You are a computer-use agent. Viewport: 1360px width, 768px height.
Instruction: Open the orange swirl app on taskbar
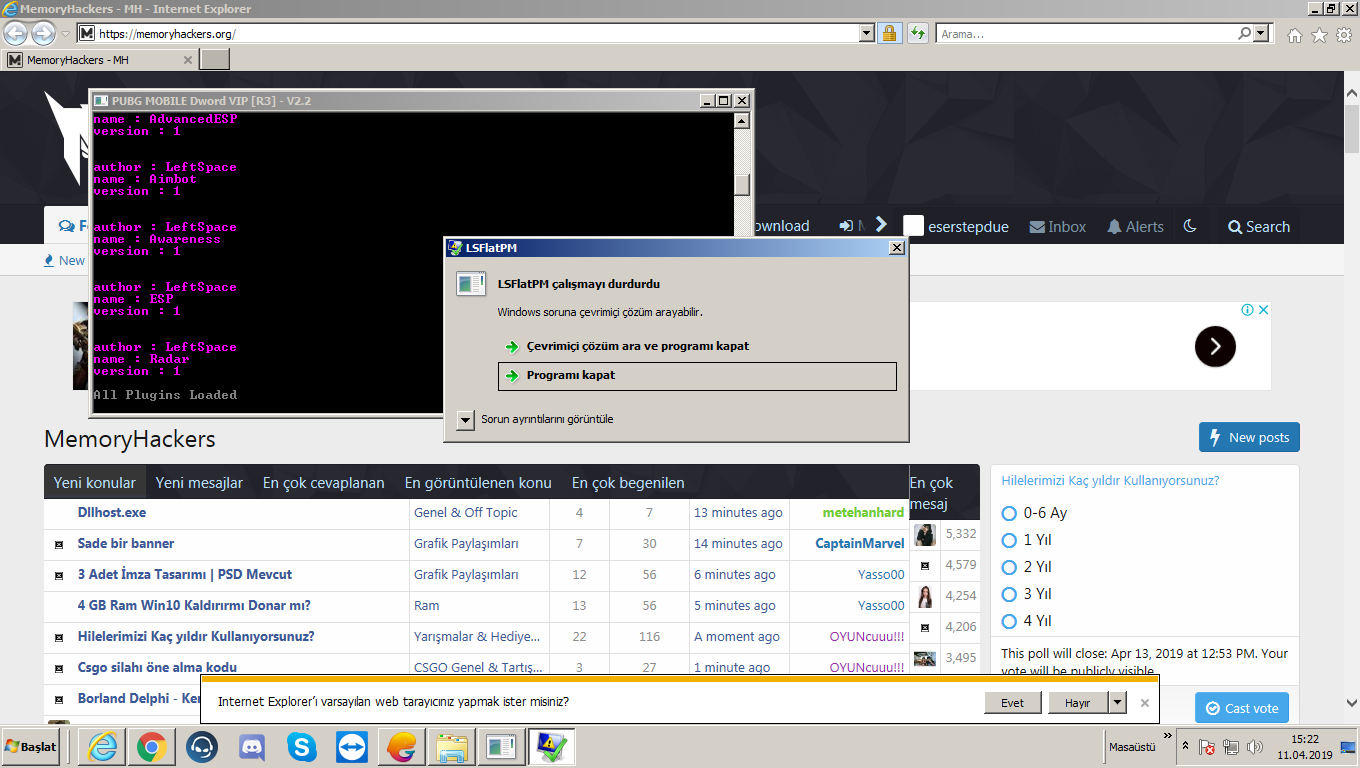(402, 746)
